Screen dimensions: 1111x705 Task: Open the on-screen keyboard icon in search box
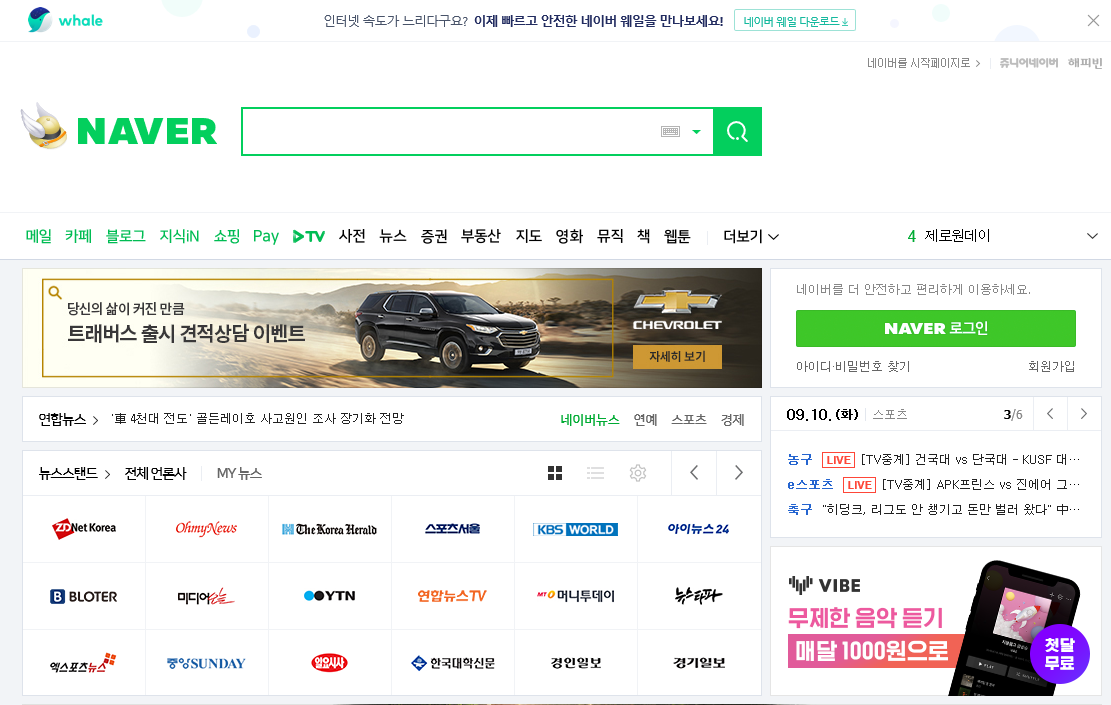click(x=670, y=132)
